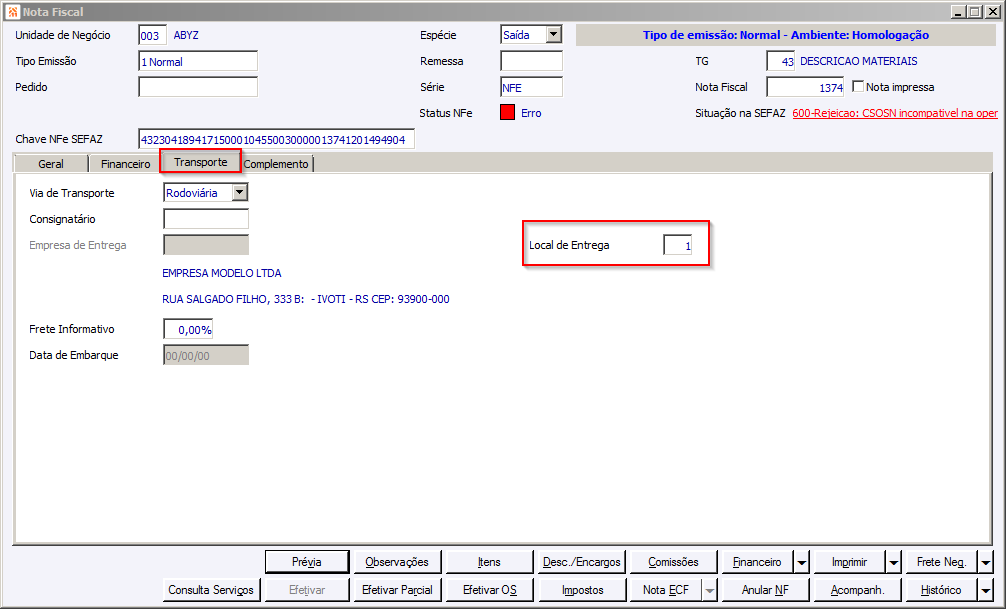Open the Espécie dropdown showing Saída
The height and width of the screenshot is (609, 1006).
pyautogui.click(x=554, y=35)
